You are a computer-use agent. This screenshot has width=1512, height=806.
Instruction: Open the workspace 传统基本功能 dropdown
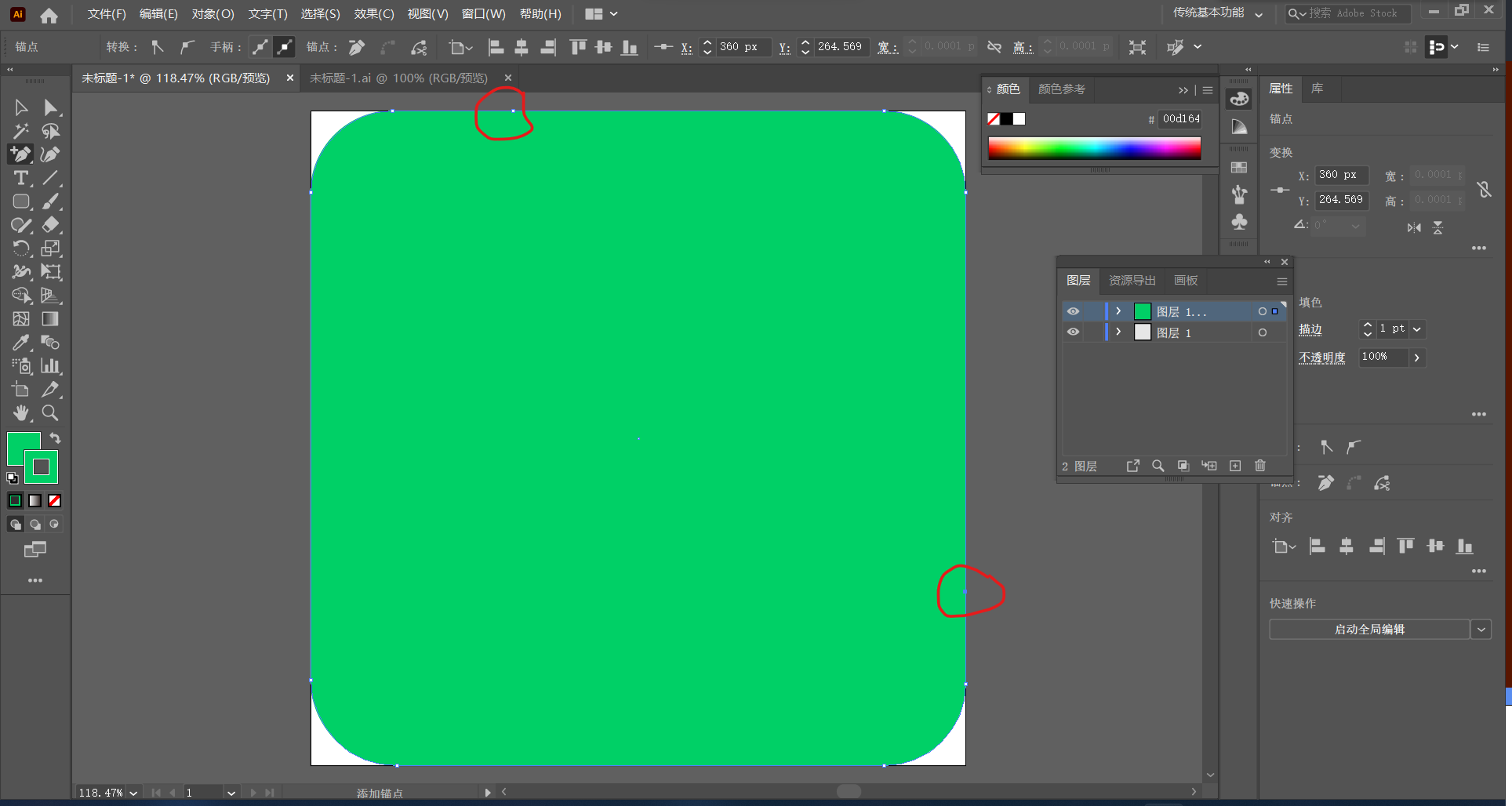coord(1259,14)
